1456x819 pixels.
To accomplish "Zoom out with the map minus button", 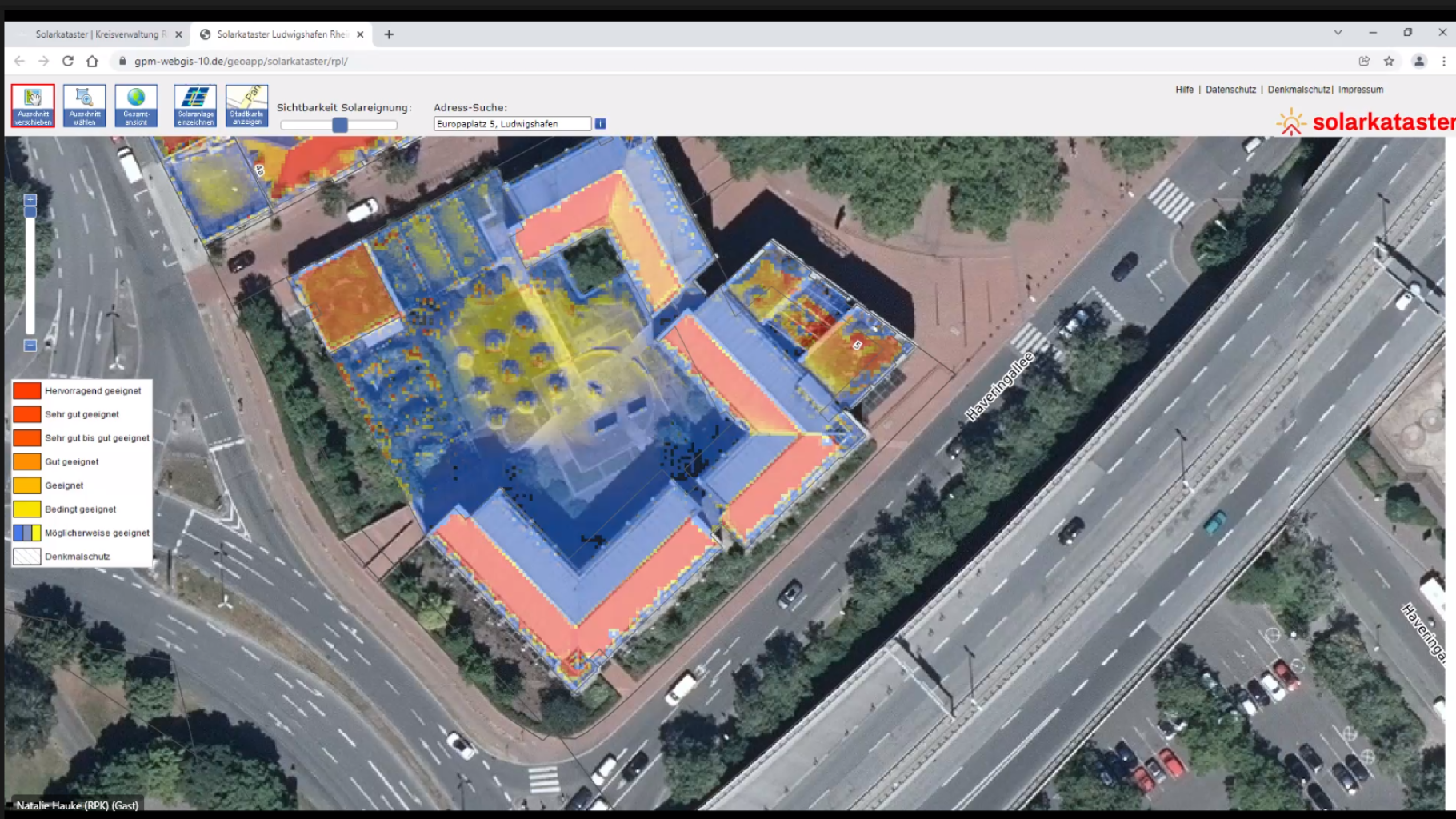I will tap(30, 346).
